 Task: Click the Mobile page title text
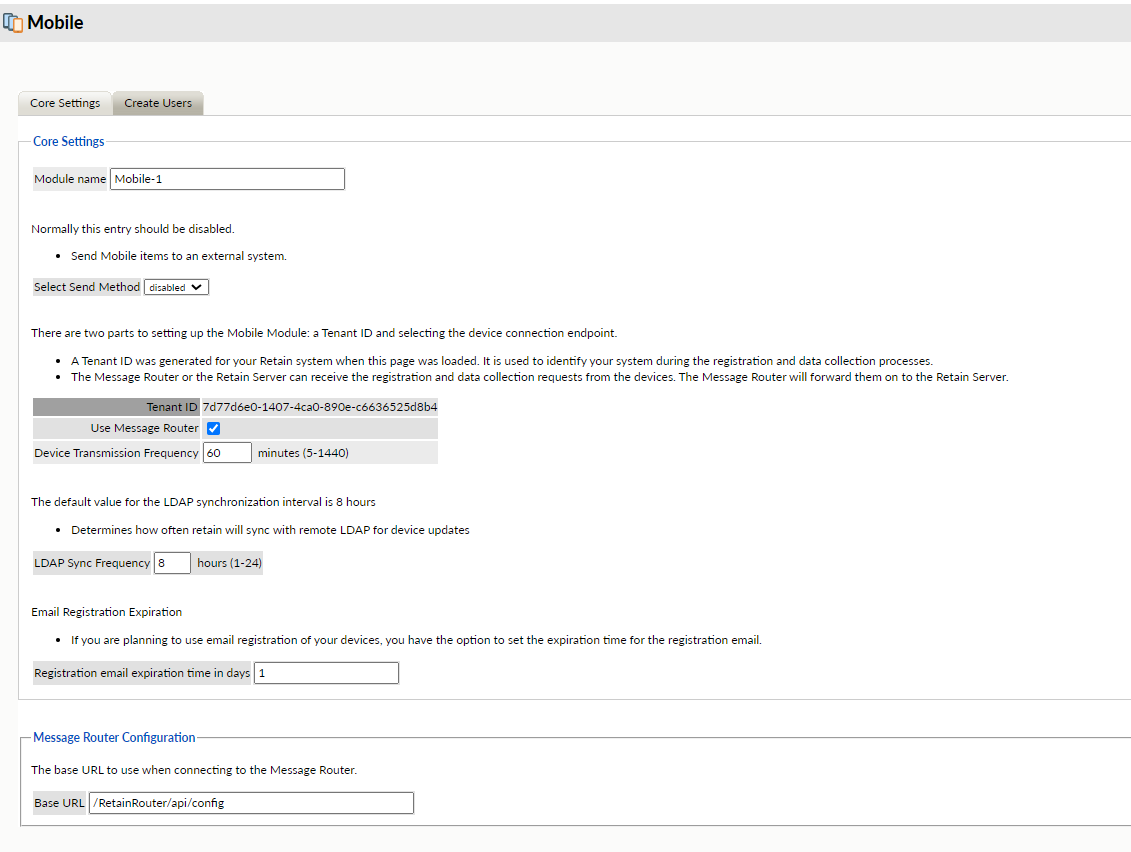pos(55,22)
